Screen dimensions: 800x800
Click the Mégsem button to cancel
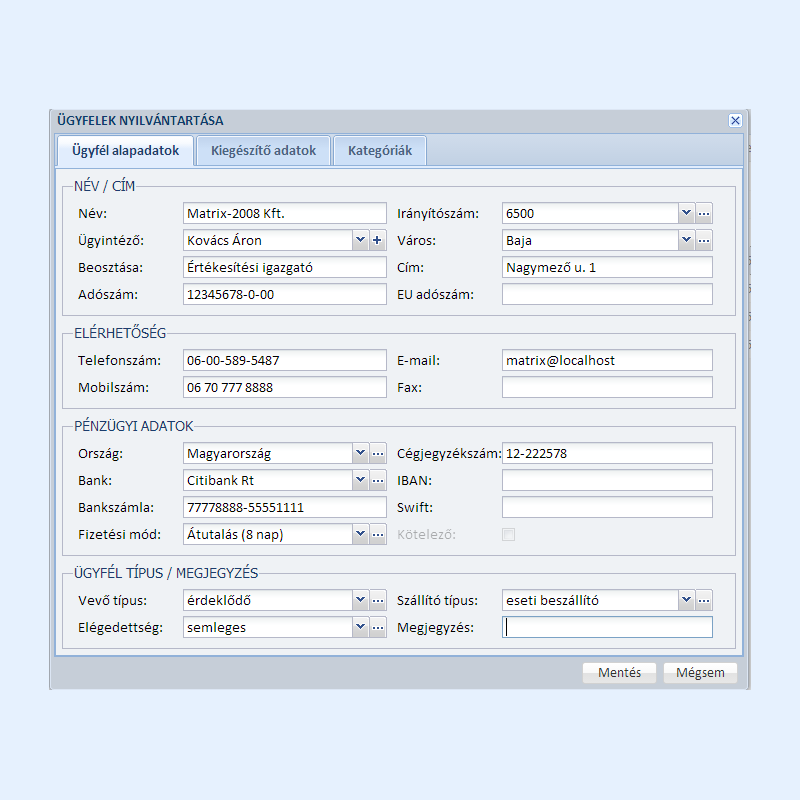click(700, 673)
